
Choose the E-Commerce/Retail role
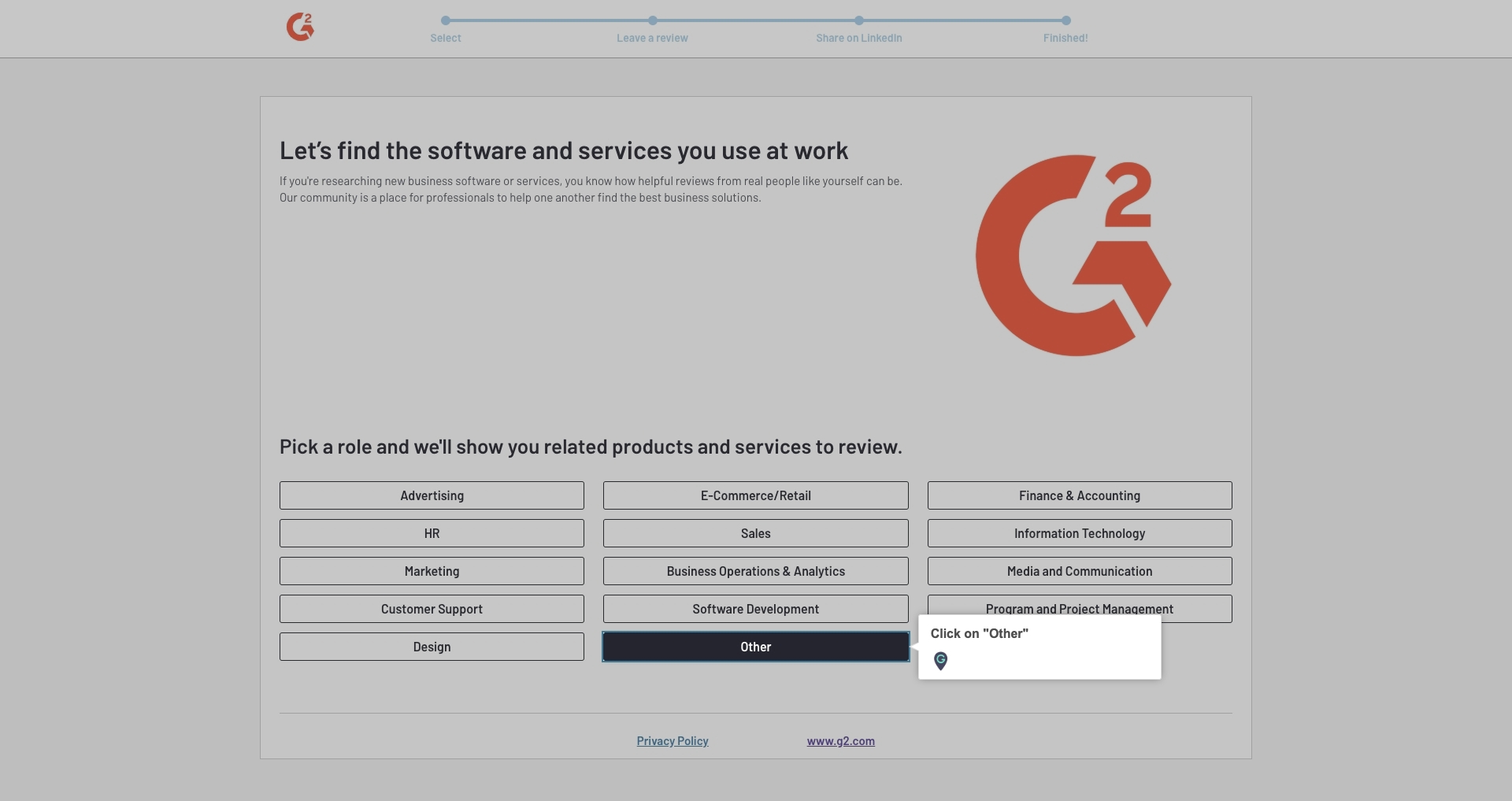click(756, 495)
